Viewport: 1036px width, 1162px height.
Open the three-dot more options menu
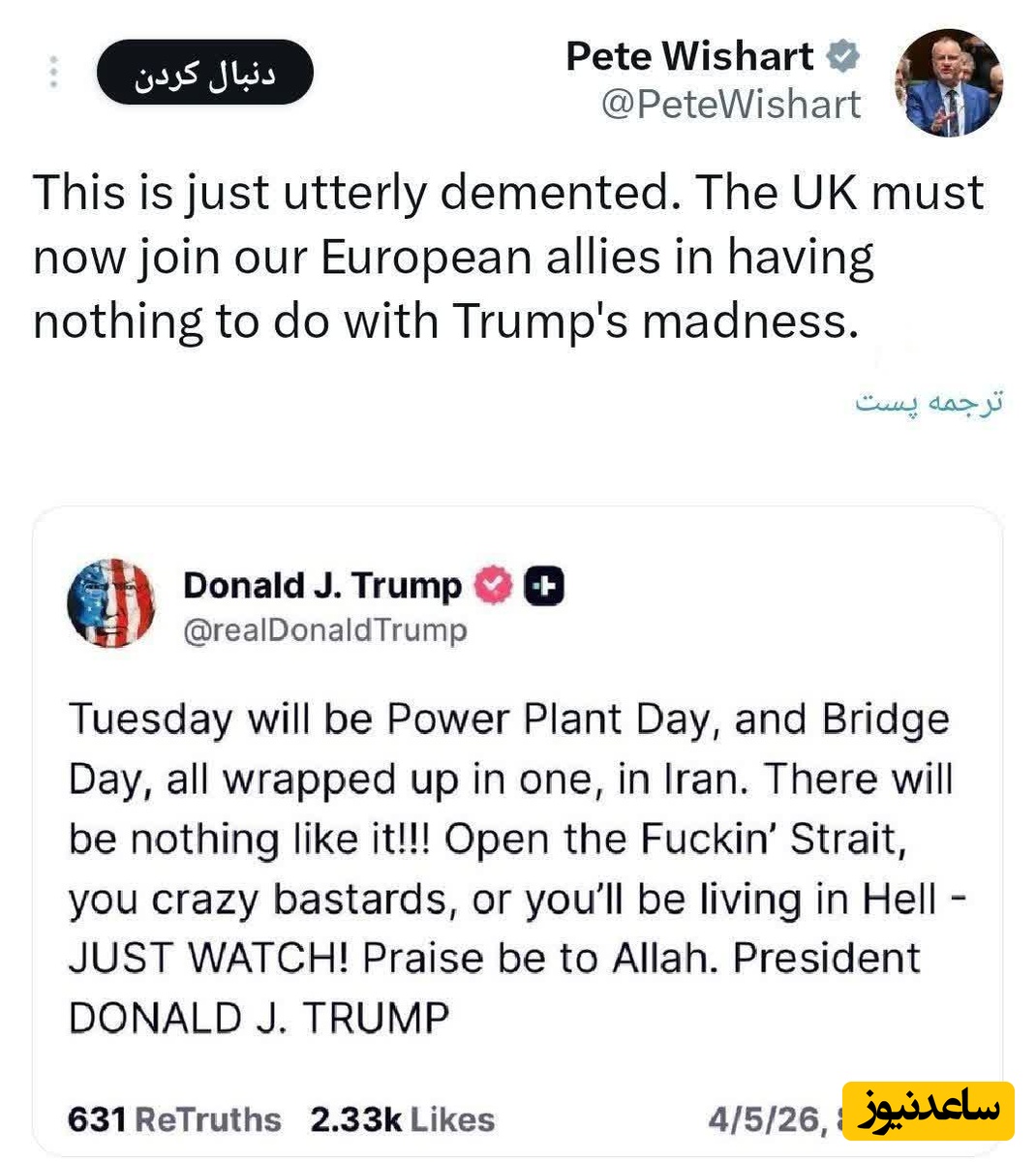(x=54, y=73)
